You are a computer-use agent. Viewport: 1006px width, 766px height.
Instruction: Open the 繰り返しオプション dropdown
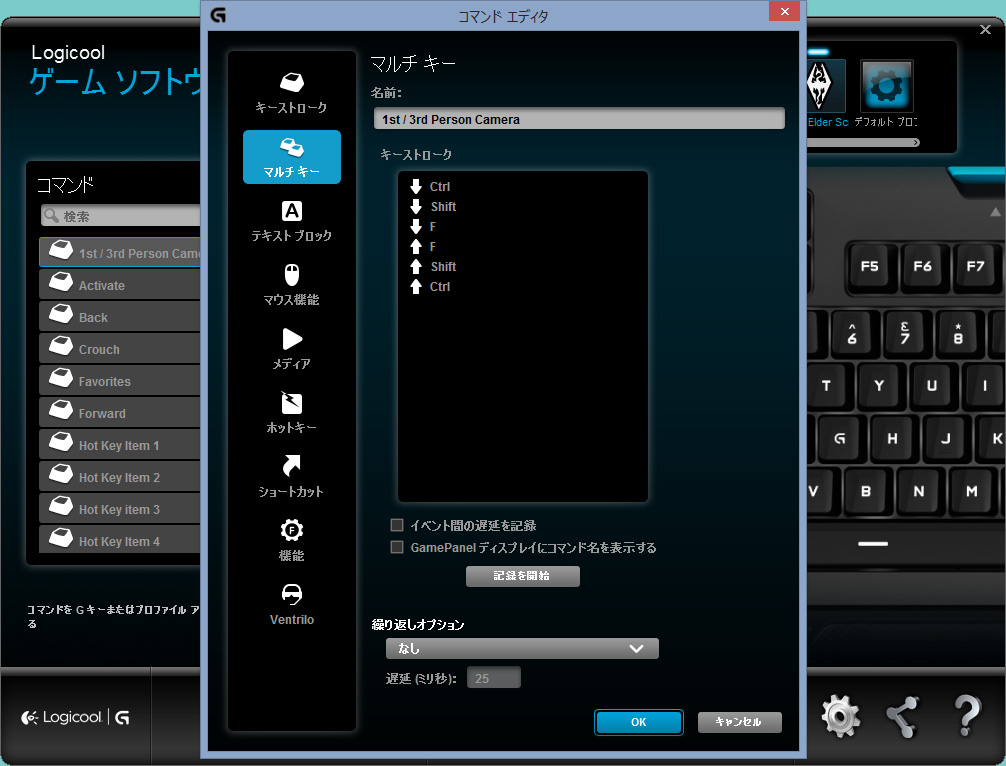coord(522,649)
